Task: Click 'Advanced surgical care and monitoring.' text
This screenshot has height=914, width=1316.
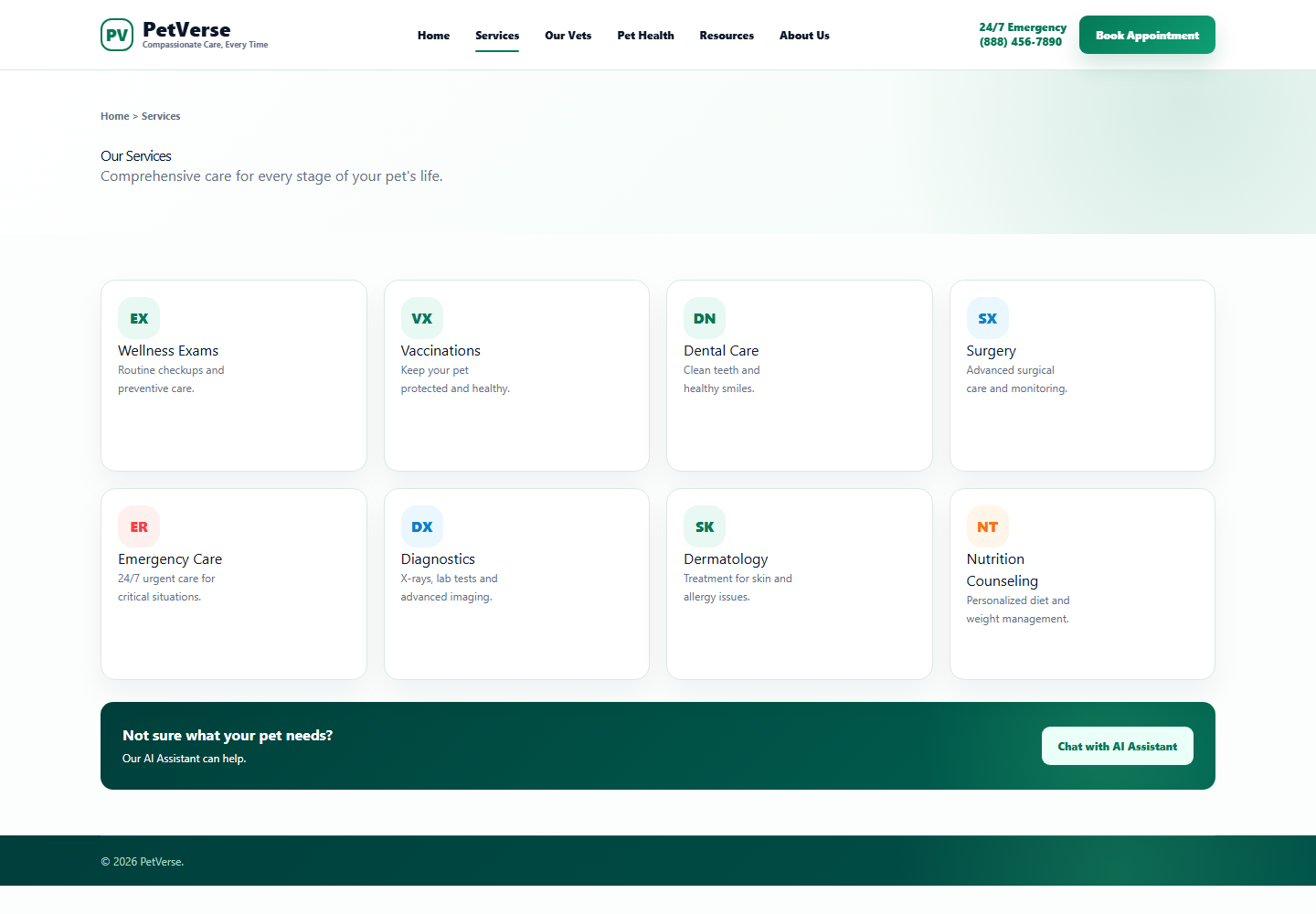Action: tap(1017, 379)
